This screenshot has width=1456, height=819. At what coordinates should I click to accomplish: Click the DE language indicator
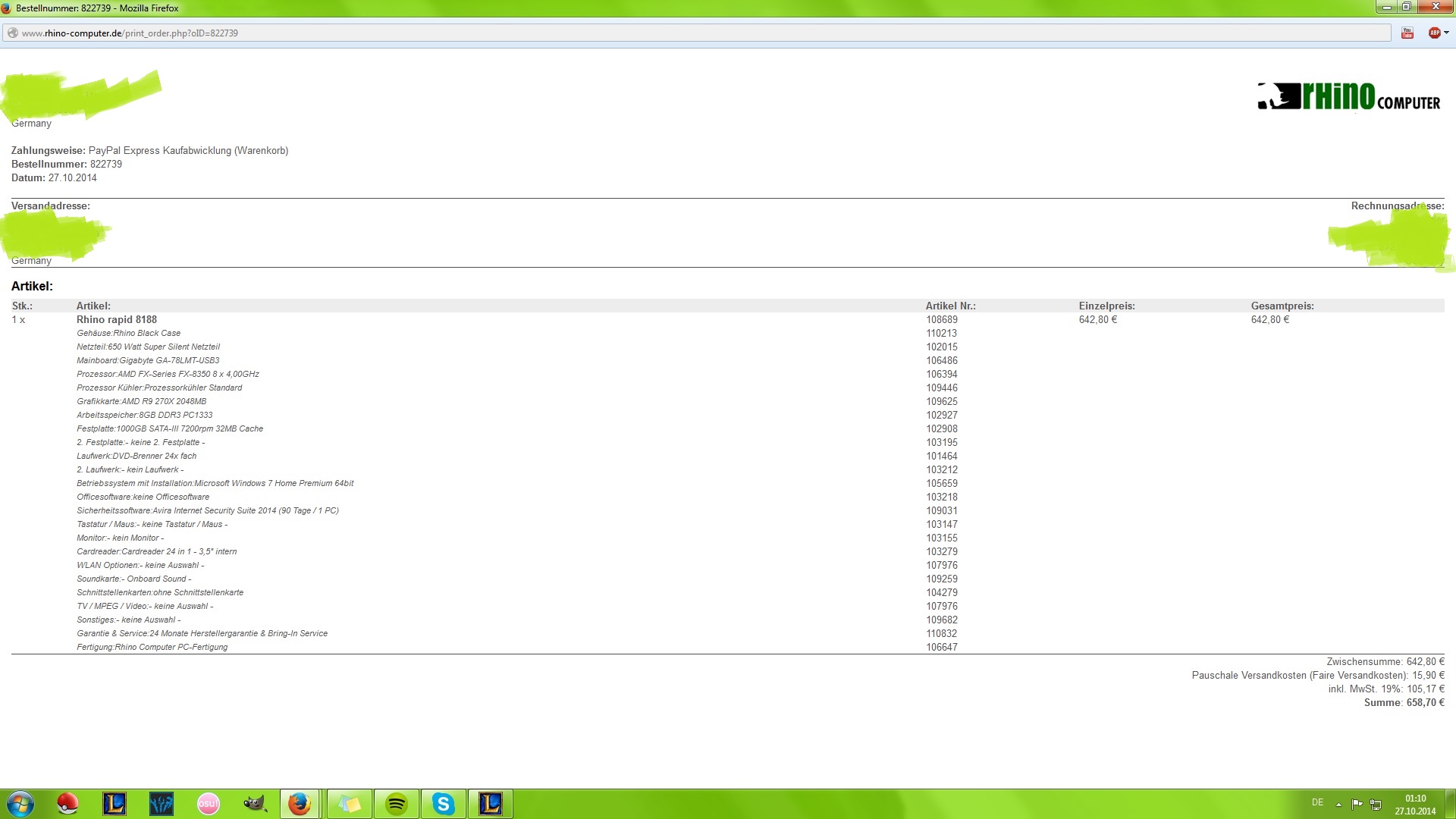[x=1318, y=802]
